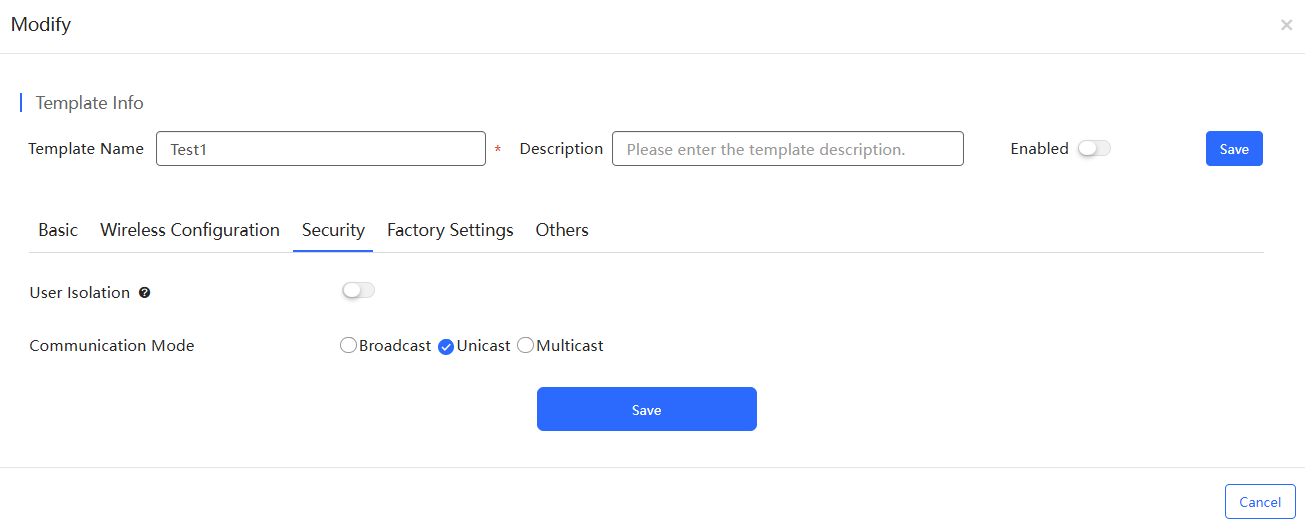Open the Wireless Configuration tab

click(190, 230)
